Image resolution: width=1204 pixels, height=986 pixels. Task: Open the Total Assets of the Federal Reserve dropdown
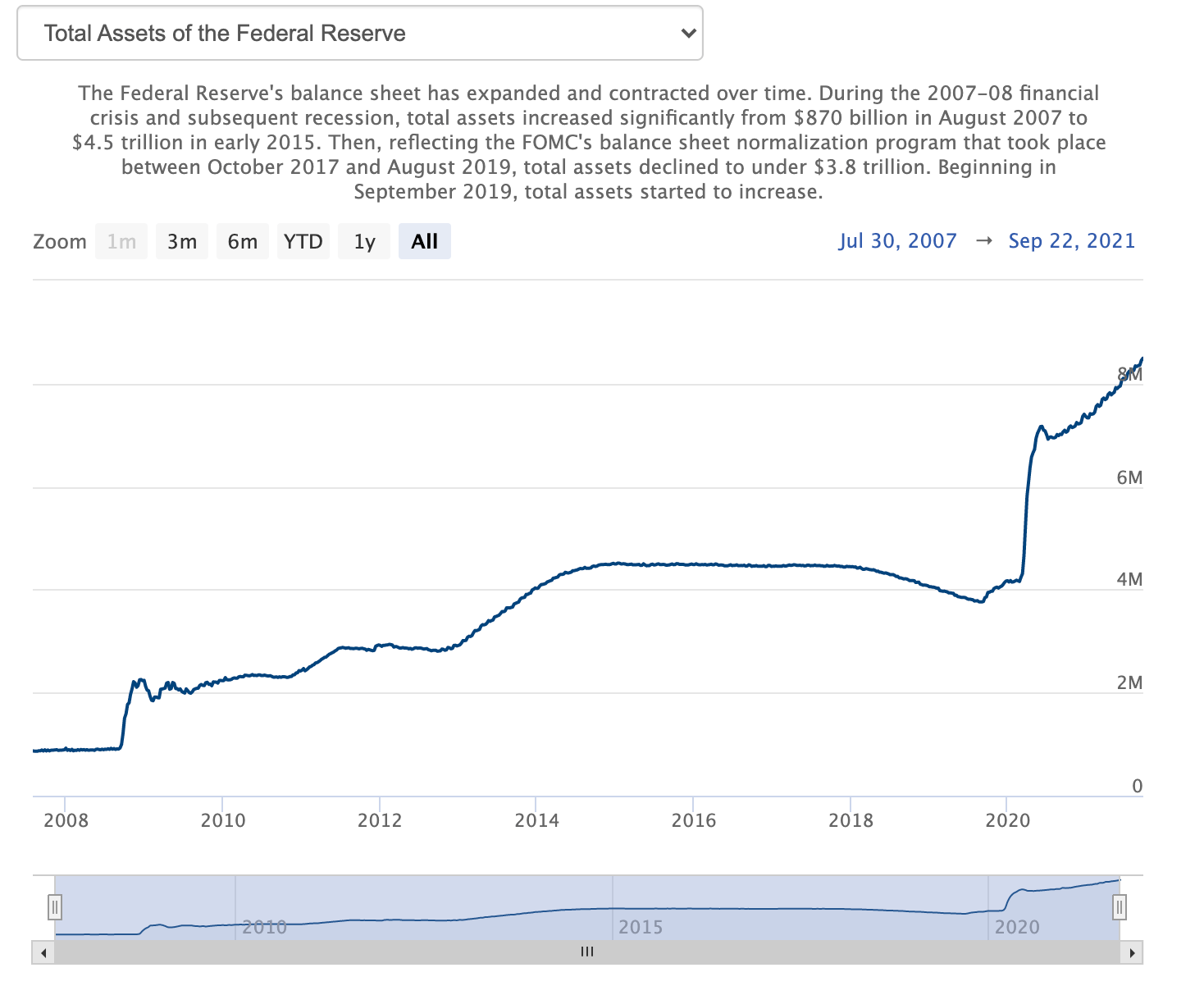click(360, 33)
